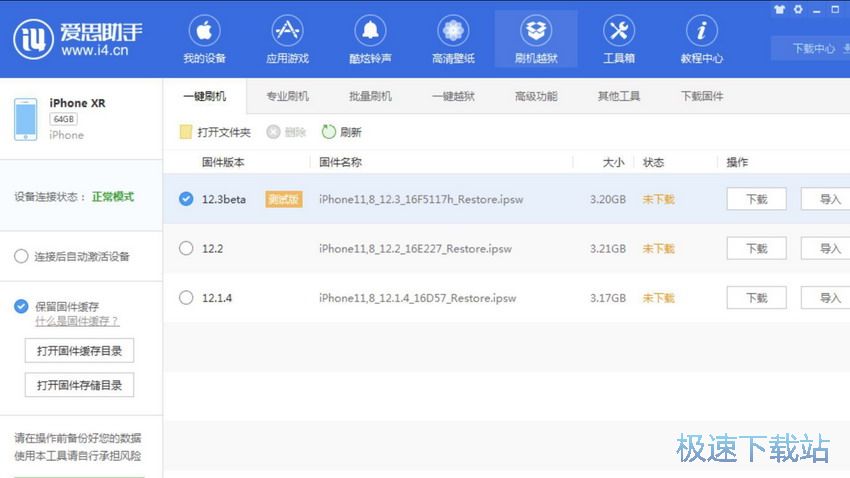Switch to 其他工具 tab
Image resolution: width=850 pixels, height=478 pixels.
pyautogui.click(x=619, y=96)
